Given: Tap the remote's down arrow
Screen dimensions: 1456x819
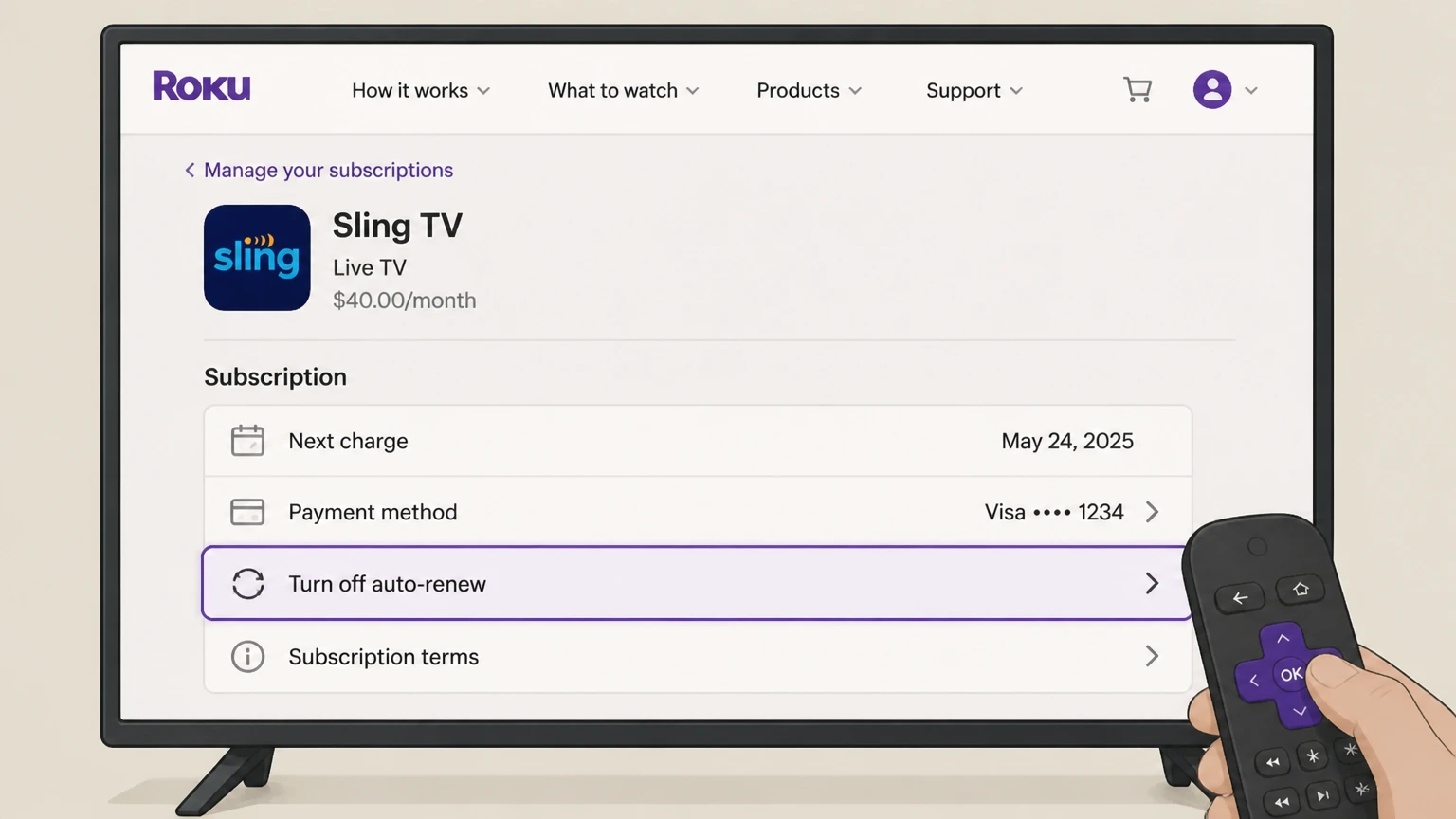Looking at the screenshot, I should point(1300,711).
